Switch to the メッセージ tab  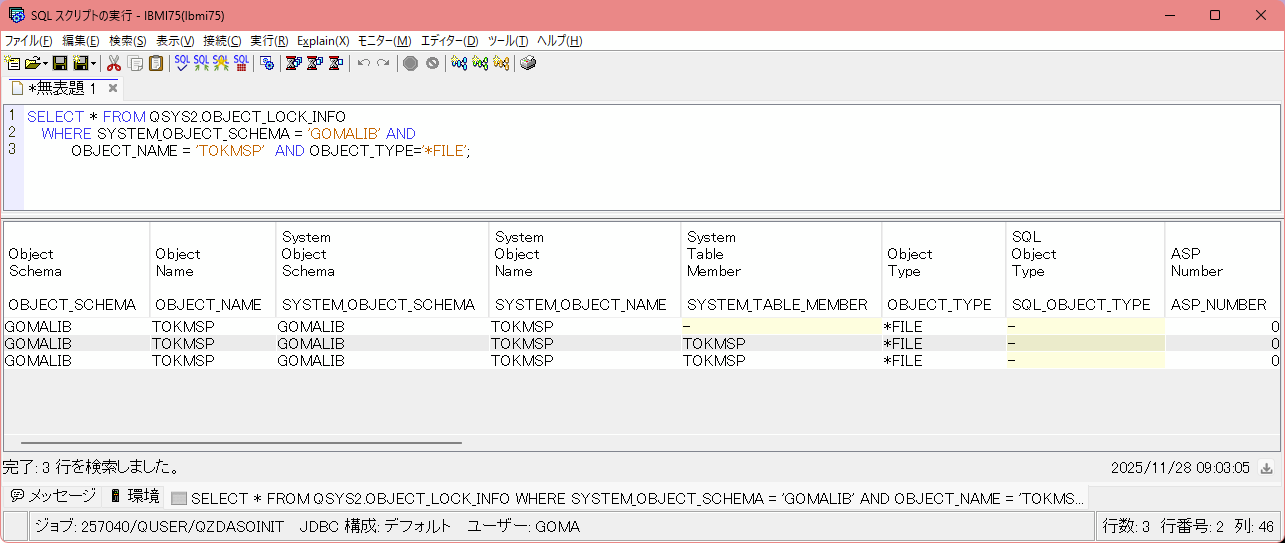coord(53,496)
